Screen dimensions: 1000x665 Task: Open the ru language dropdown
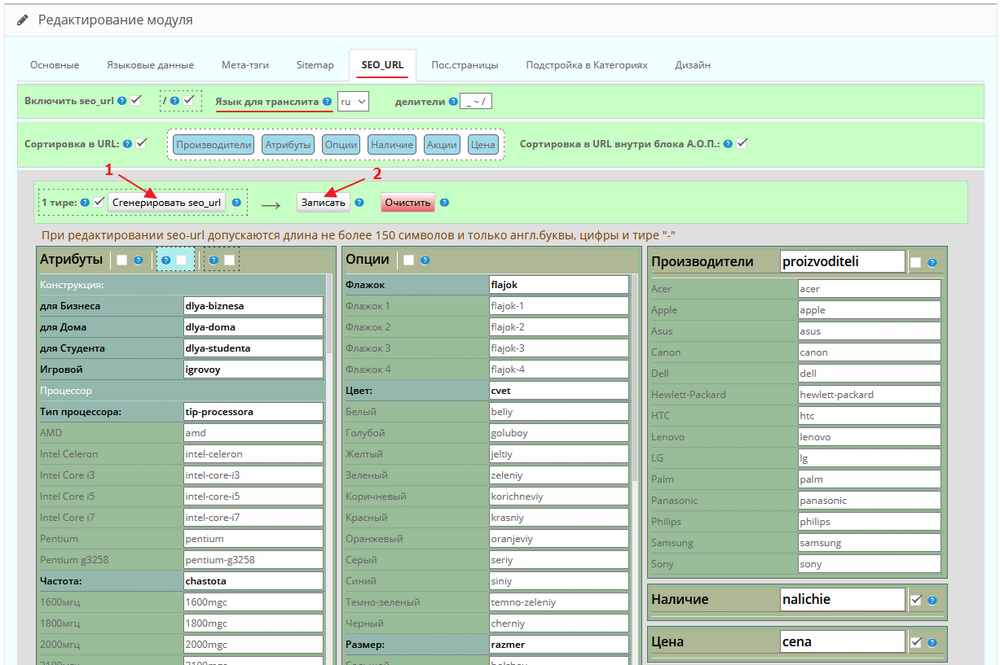point(353,101)
